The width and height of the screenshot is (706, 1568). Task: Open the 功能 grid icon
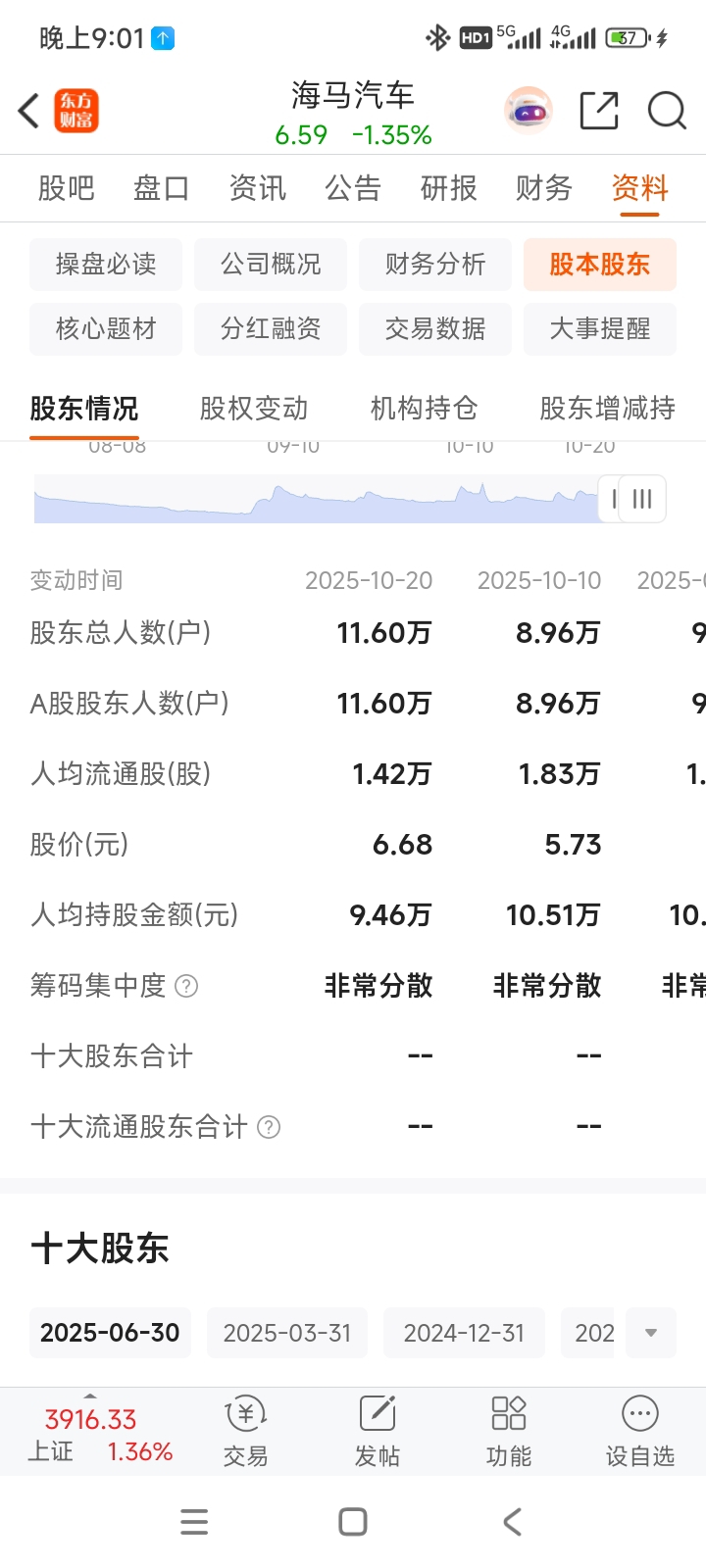(x=509, y=1414)
